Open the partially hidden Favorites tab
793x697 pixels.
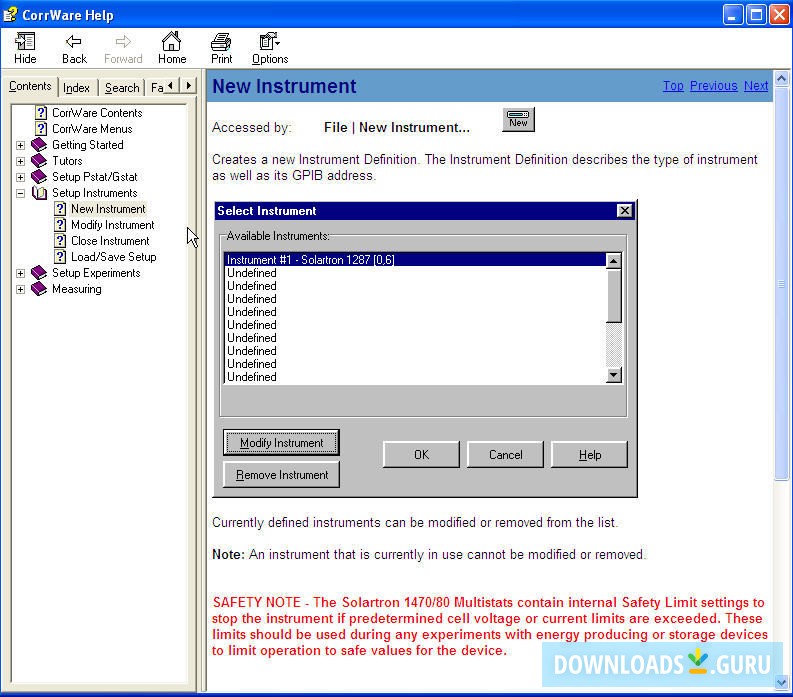[x=156, y=88]
